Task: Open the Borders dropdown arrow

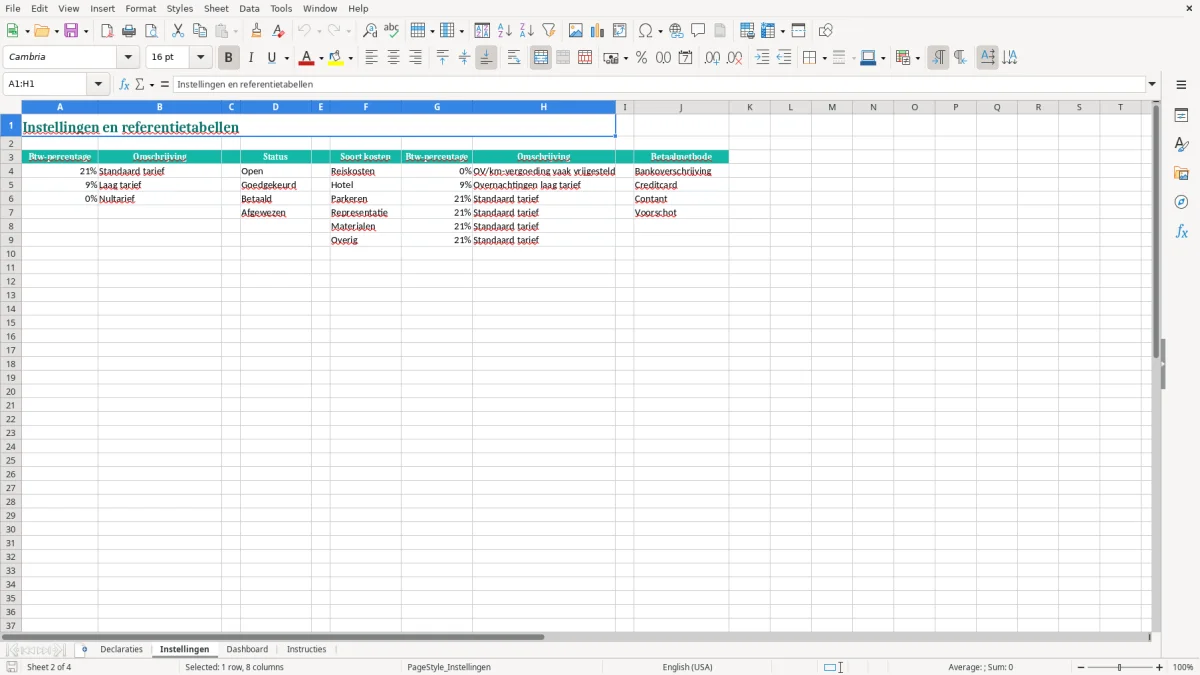Action: pyautogui.click(x=823, y=58)
